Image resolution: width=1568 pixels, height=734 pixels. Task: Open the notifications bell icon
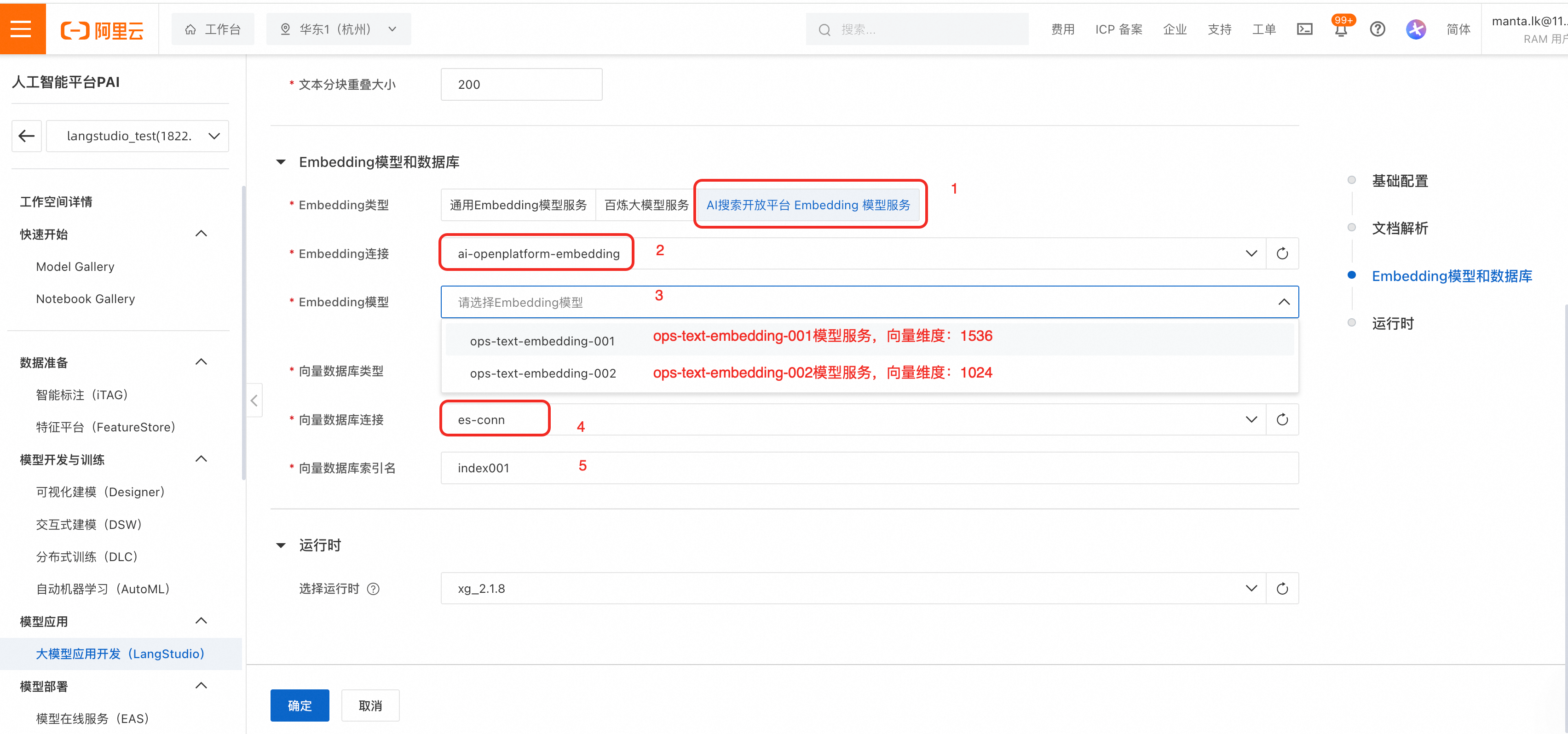point(1340,29)
